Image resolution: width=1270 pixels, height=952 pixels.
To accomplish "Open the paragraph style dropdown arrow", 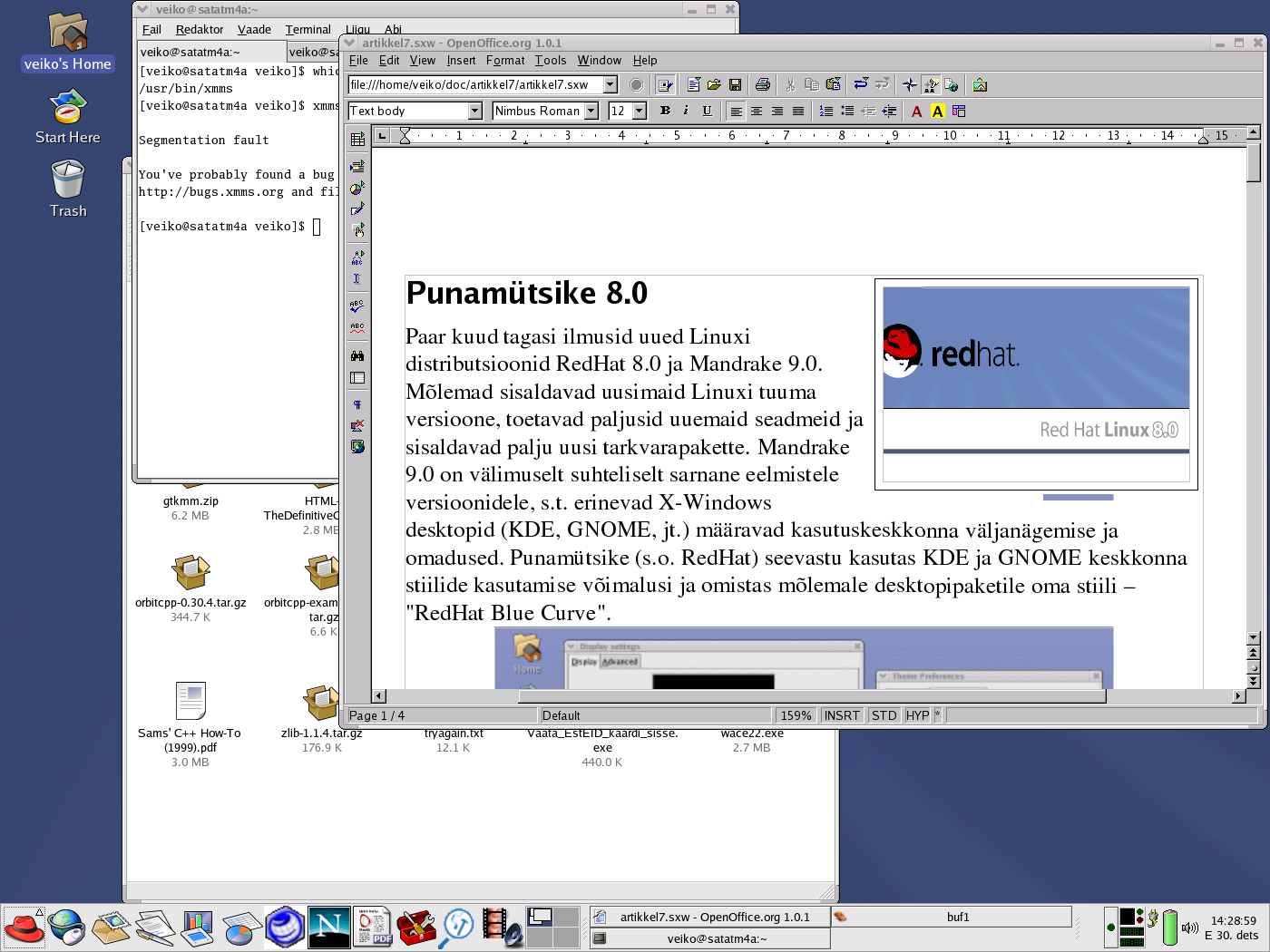I will (x=474, y=111).
